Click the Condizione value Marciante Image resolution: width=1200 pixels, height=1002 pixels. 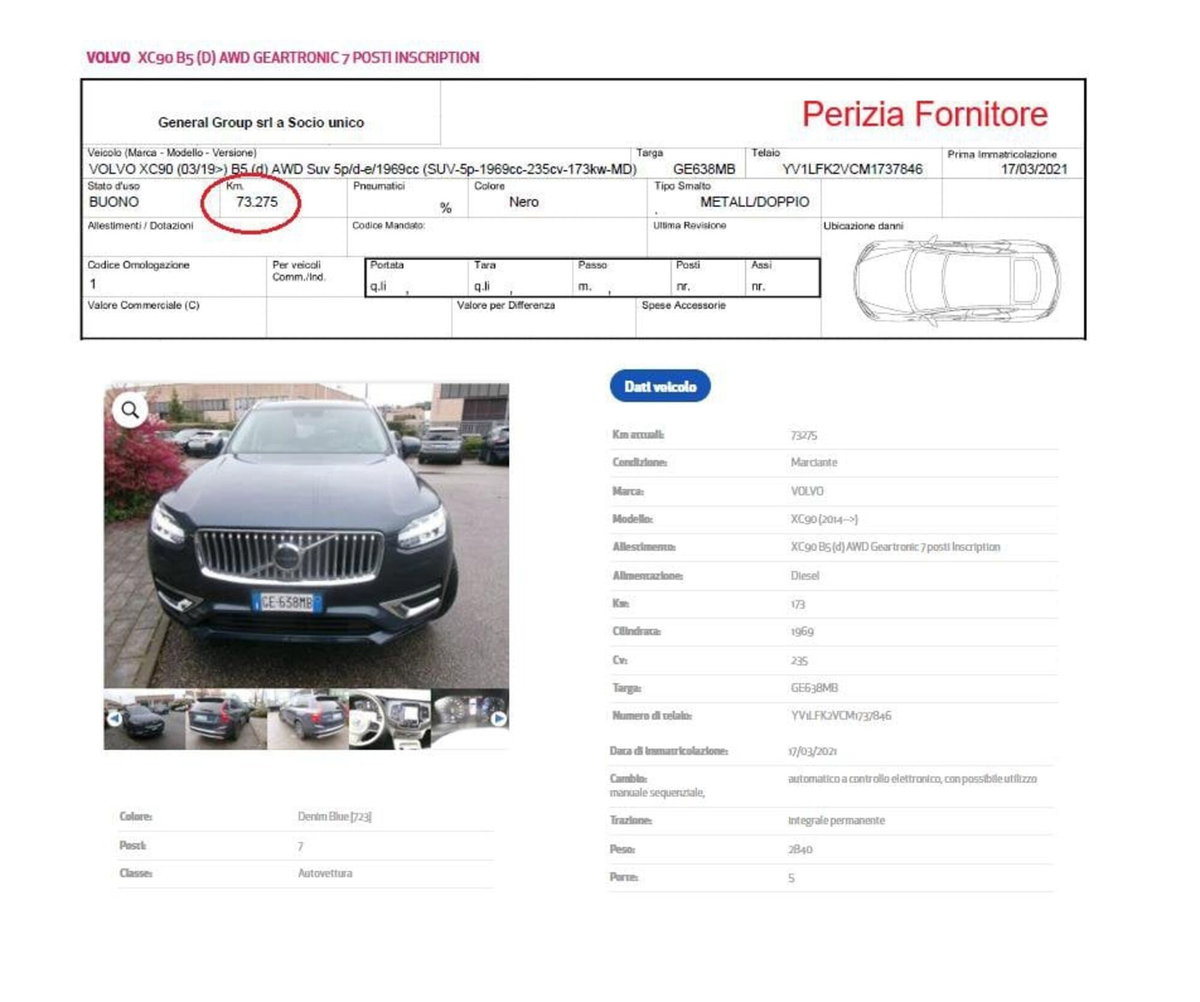click(813, 463)
